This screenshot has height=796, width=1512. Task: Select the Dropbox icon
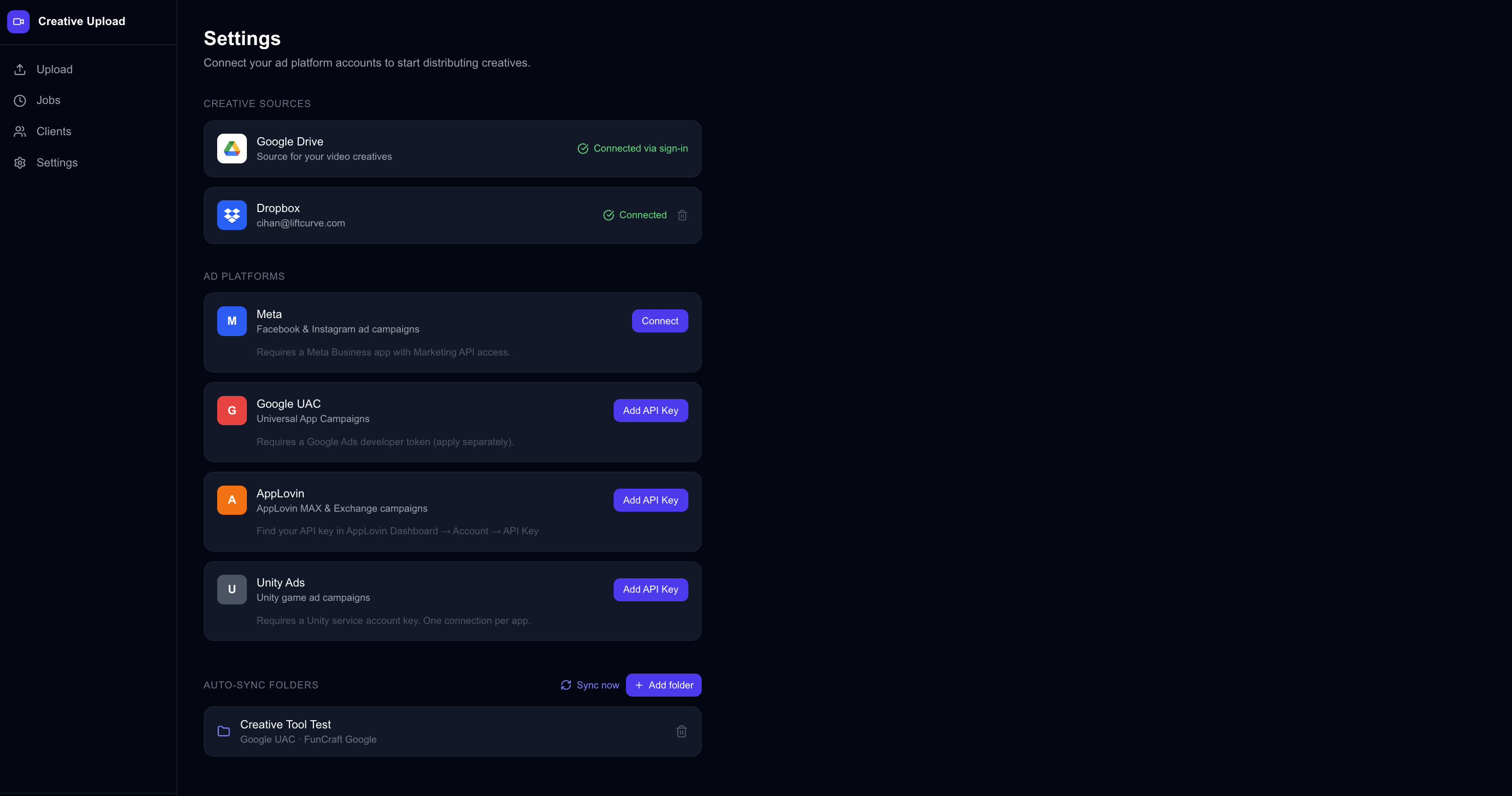232,215
